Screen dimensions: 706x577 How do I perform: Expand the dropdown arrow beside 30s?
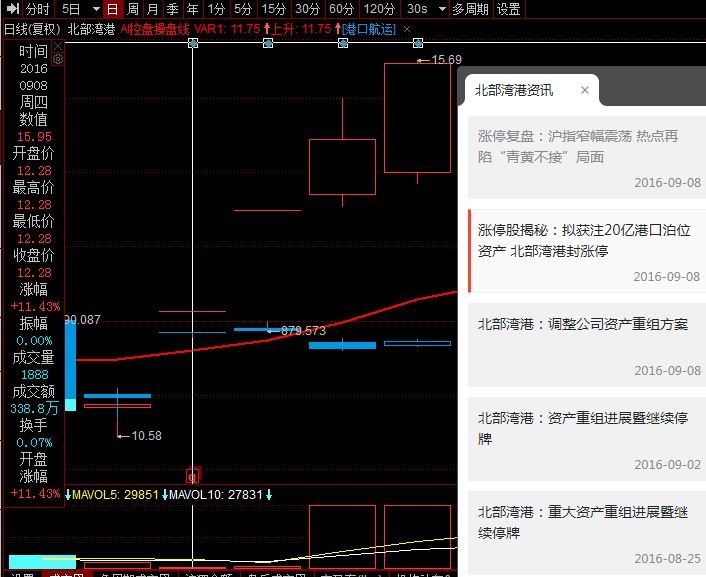[442, 9]
